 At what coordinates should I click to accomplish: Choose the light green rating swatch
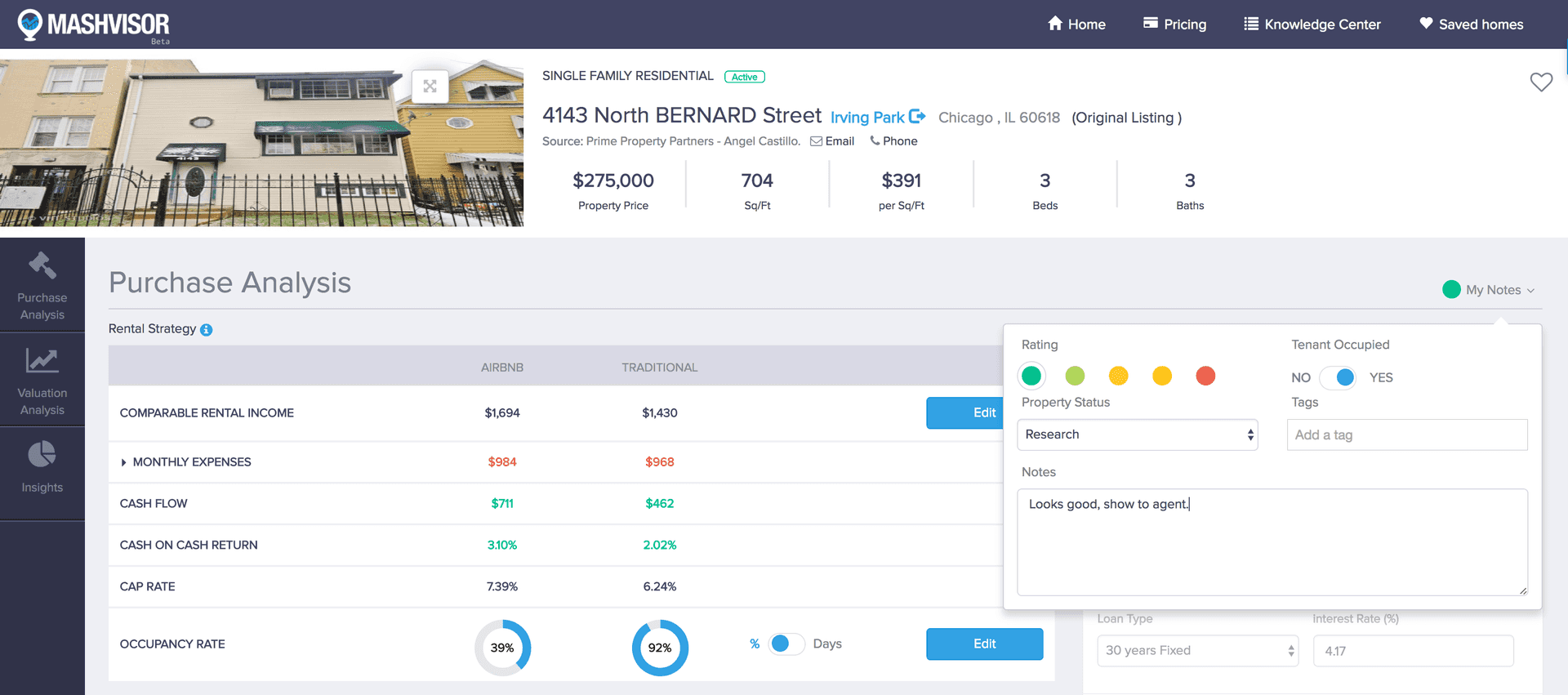click(x=1075, y=376)
